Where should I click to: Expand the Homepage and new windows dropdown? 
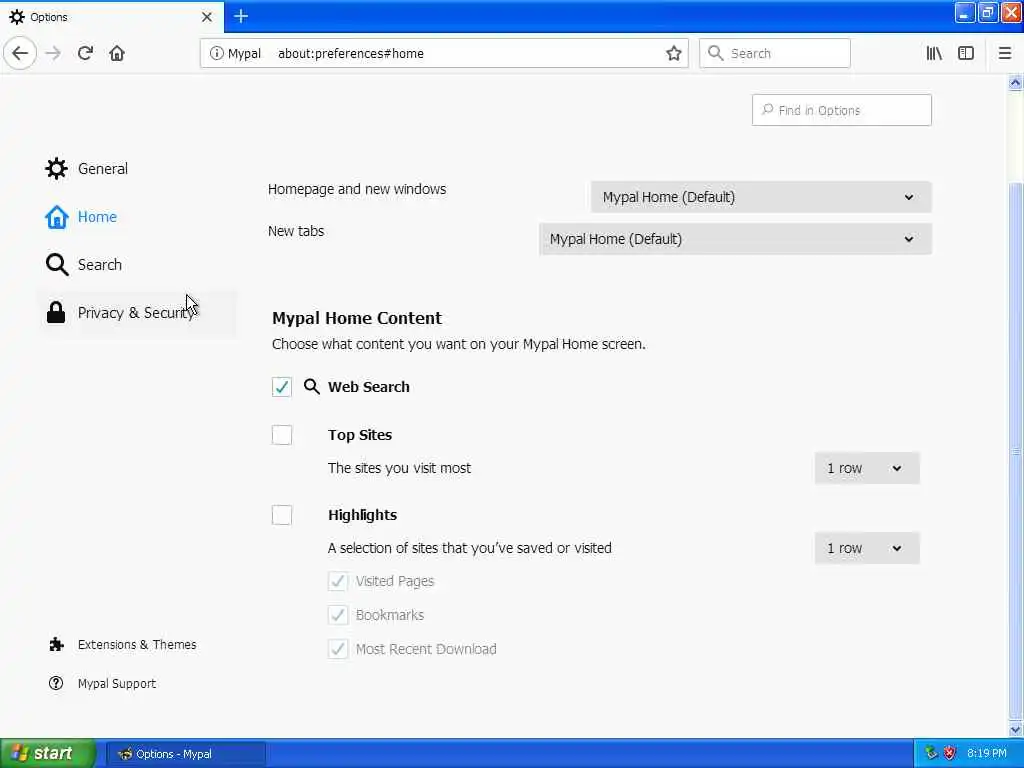coord(760,197)
